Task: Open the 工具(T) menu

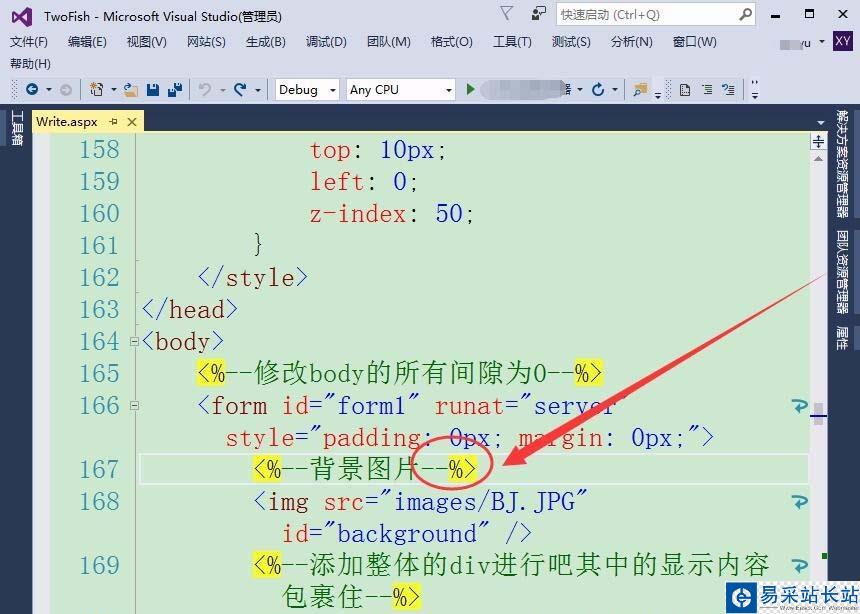Action: coord(512,42)
